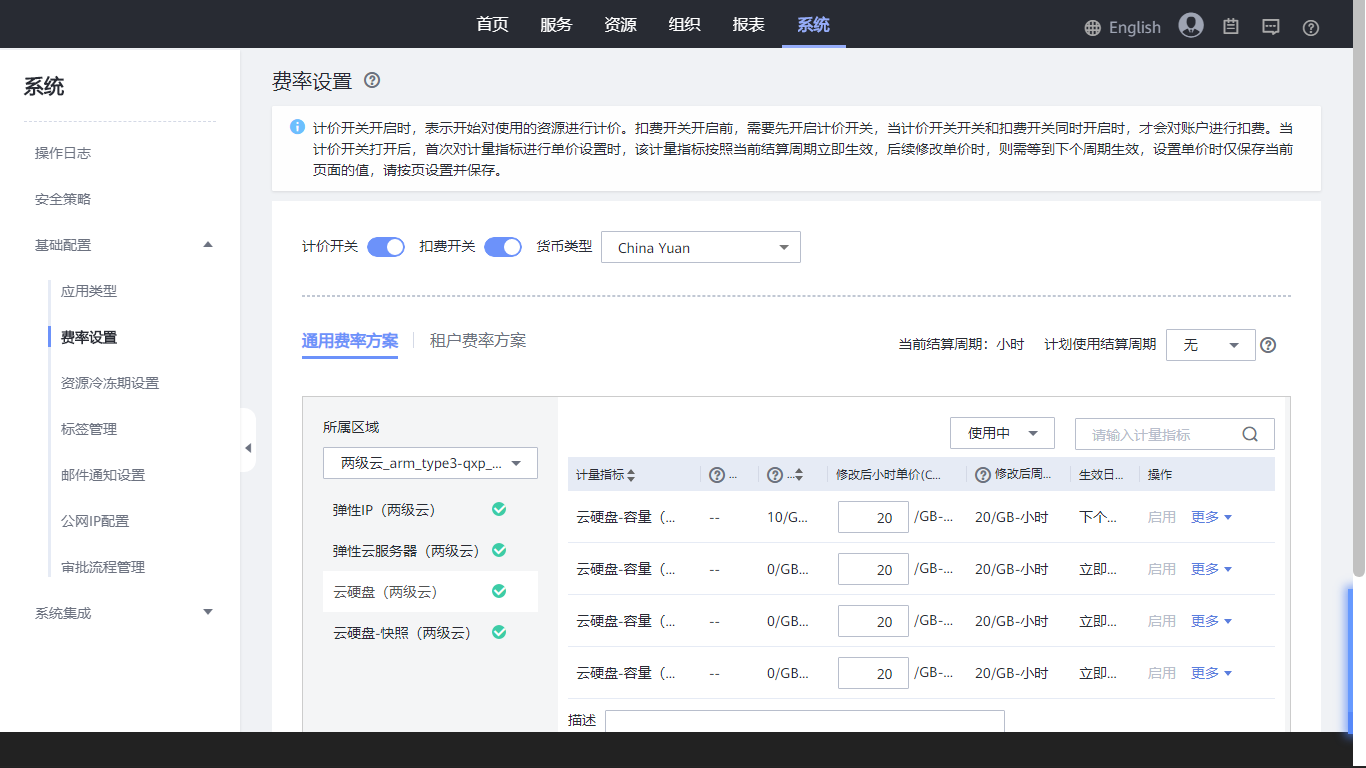Collapse the left sidebar with arrow handle
The width and height of the screenshot is (1366, 768).
pos(248,448)
